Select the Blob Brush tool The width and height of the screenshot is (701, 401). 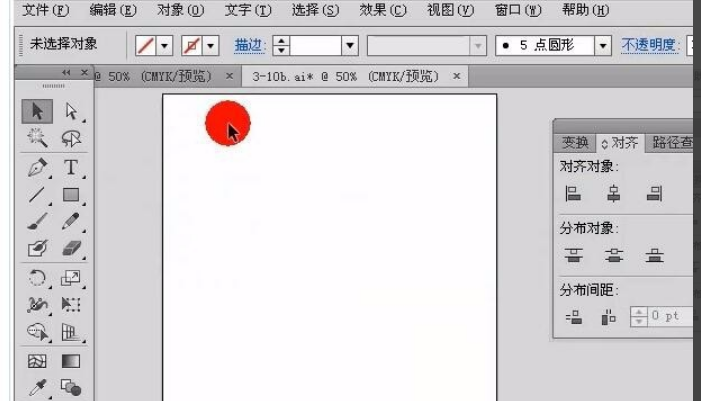pyautogui.click(x=37, y=248)
